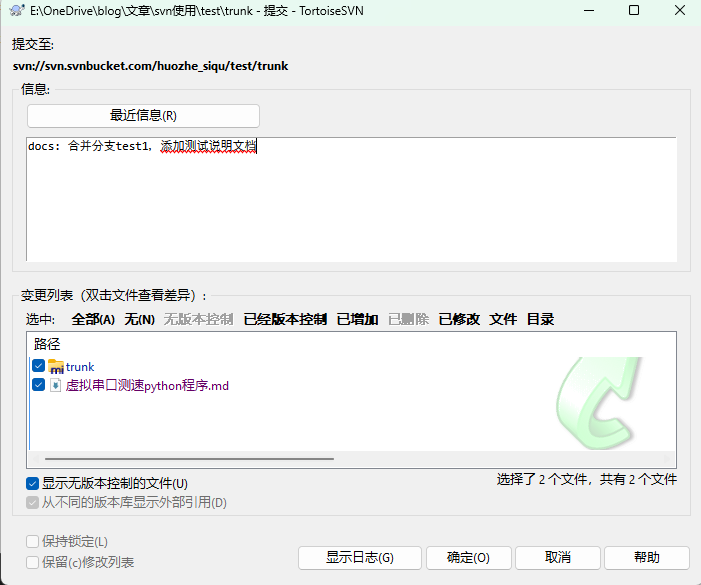Open 最近信息(R) recent messages
701x585 pixels.
coord(143,115)
